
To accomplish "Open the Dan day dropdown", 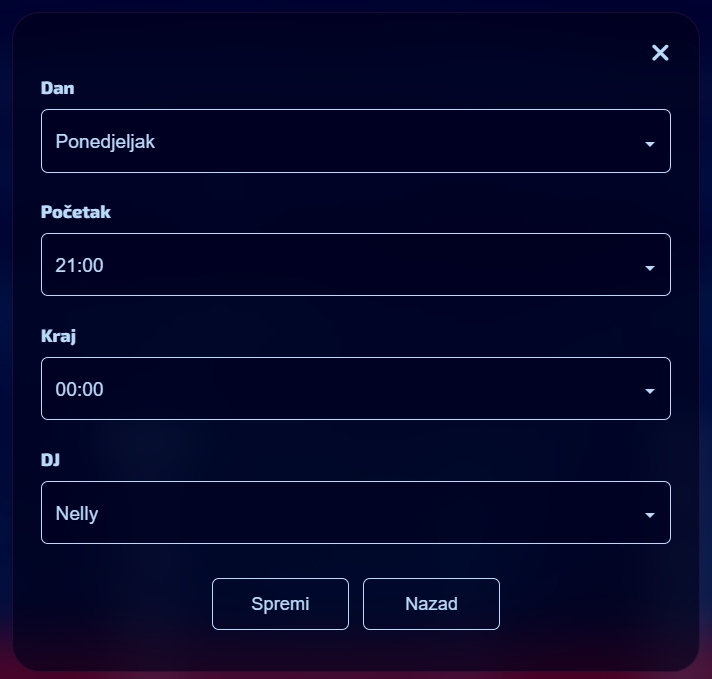I will (x=355, y=141).
